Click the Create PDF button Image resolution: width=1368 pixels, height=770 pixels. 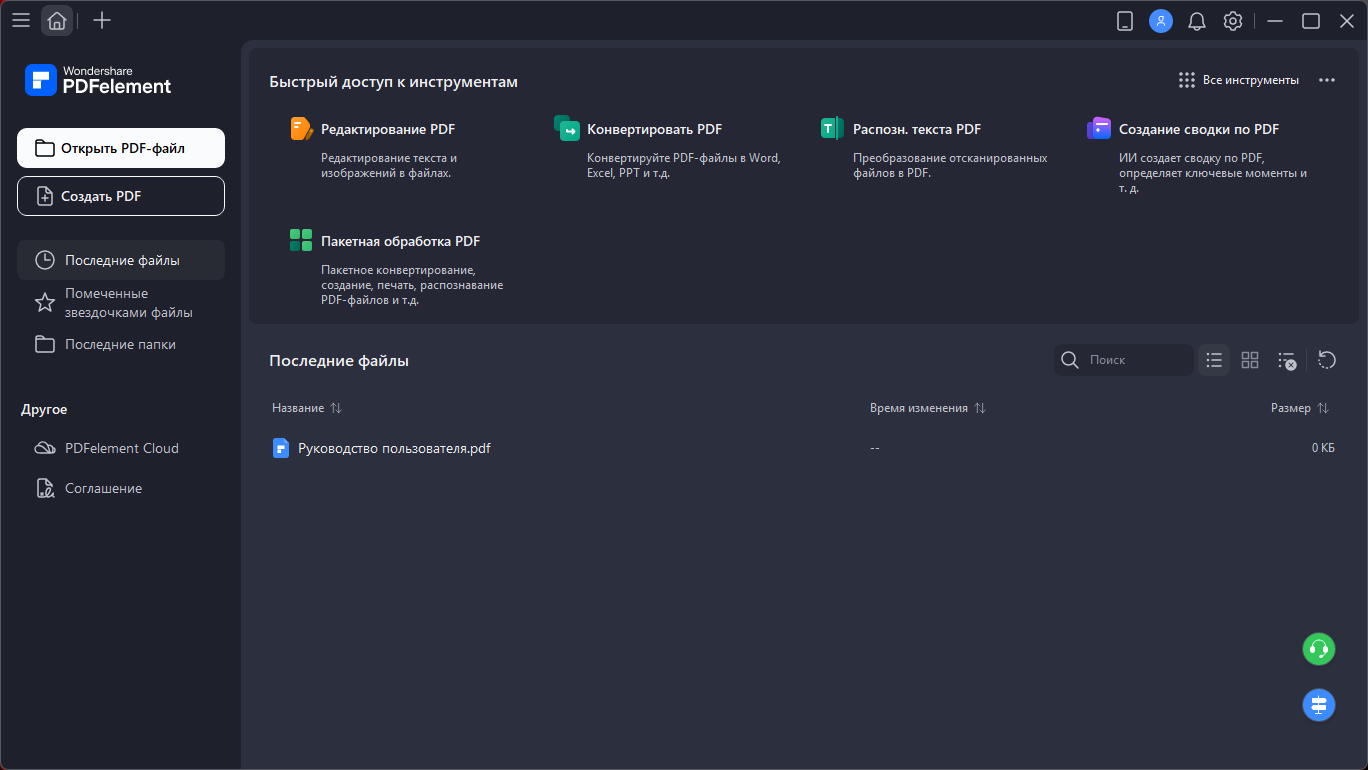click(121, 196)
